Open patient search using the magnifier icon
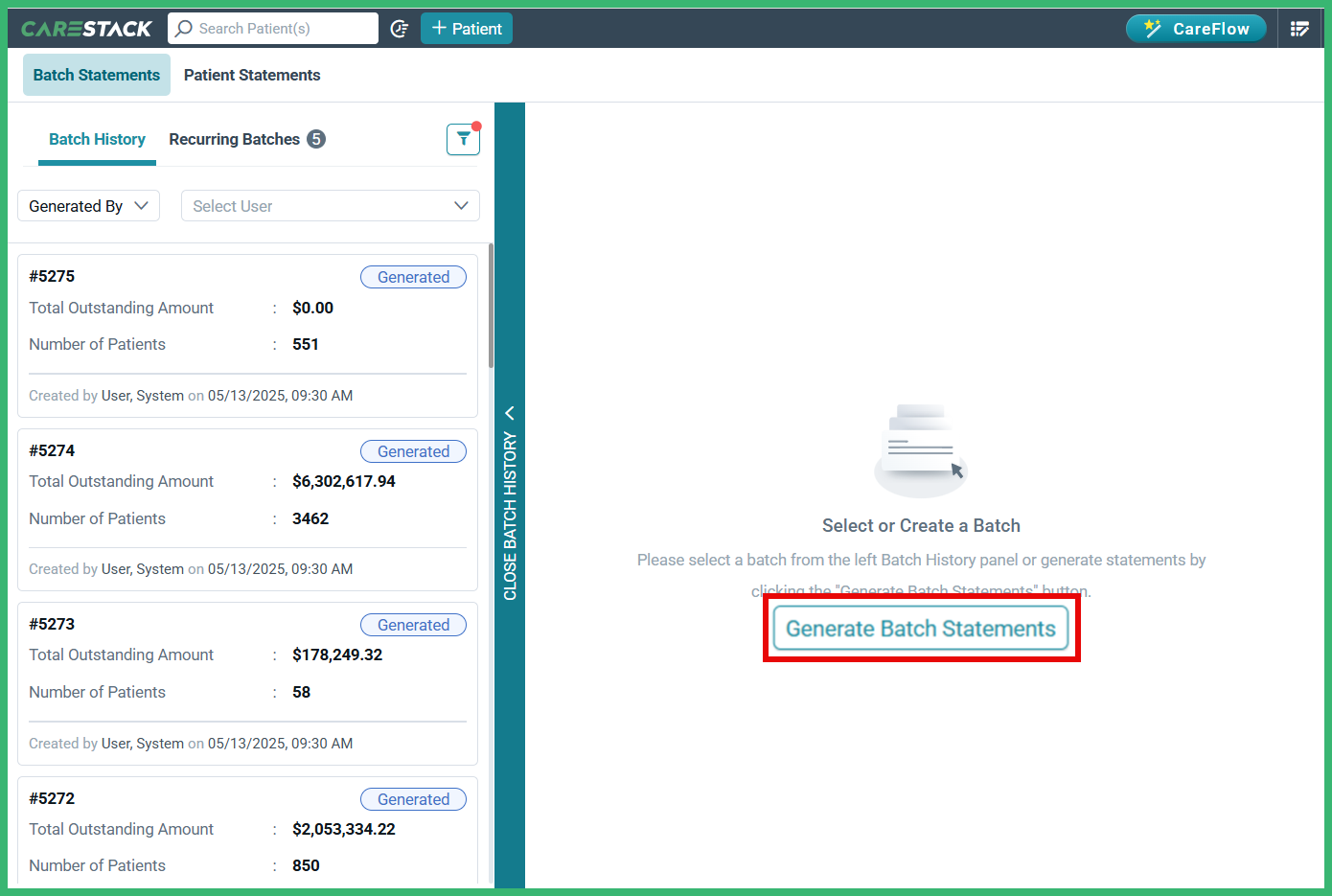Viewport: 1332px width, 896px height. [x=182, y=28]
